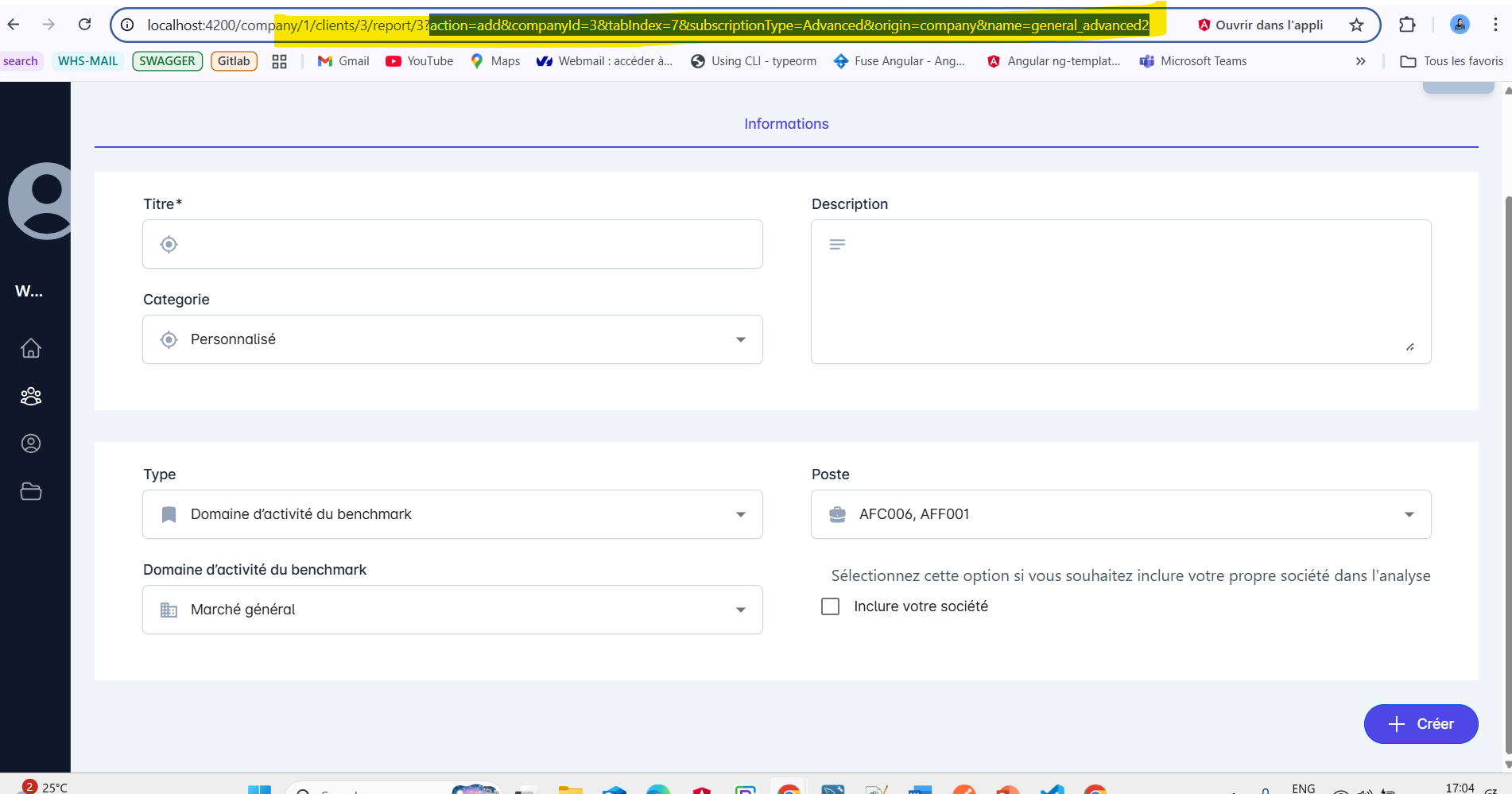Open the SWAGGER bookmark

pos(167,61)
